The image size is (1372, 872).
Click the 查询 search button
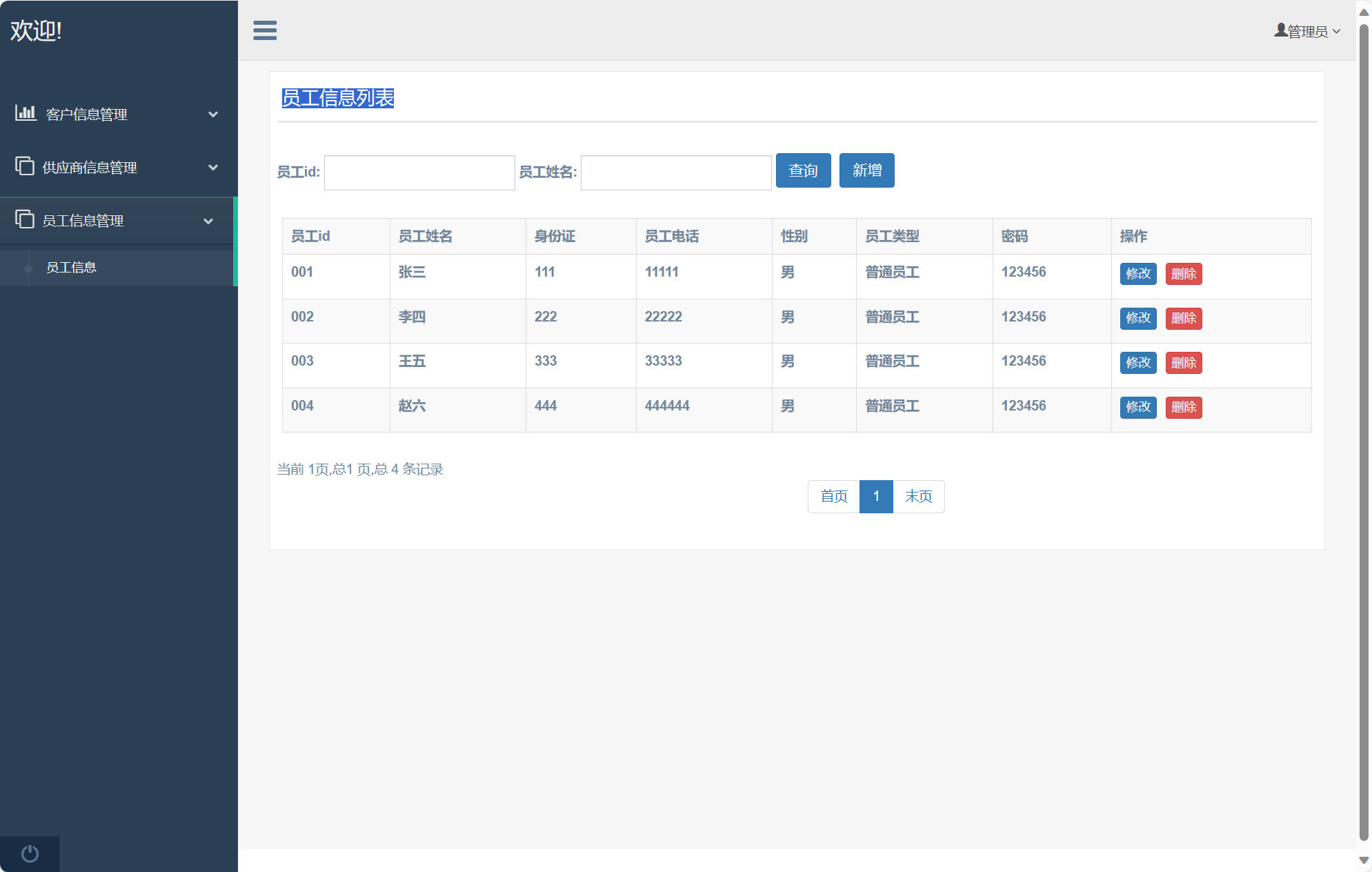(803, 170)
